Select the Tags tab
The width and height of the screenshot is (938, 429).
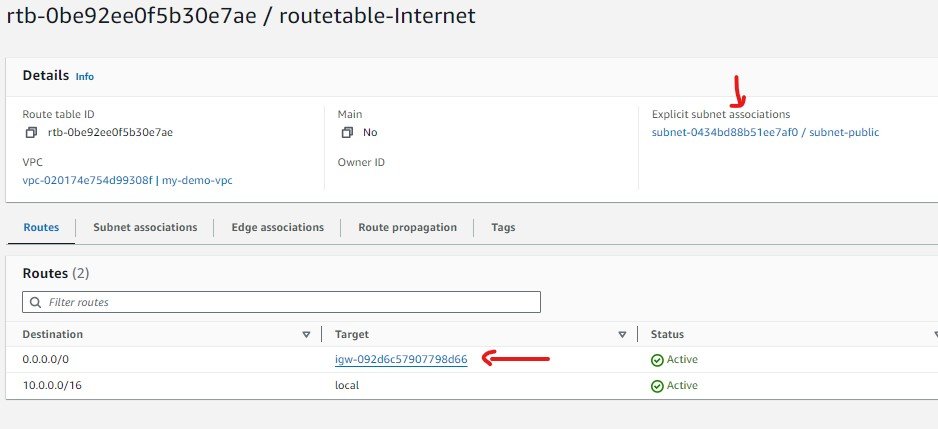point(503,228)
